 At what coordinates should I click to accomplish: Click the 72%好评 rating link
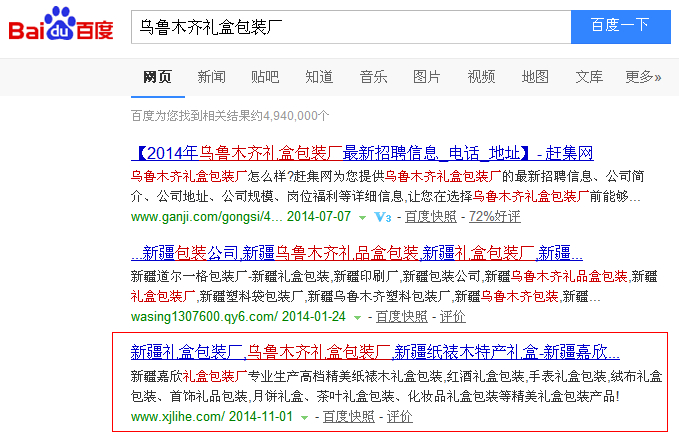494,217
